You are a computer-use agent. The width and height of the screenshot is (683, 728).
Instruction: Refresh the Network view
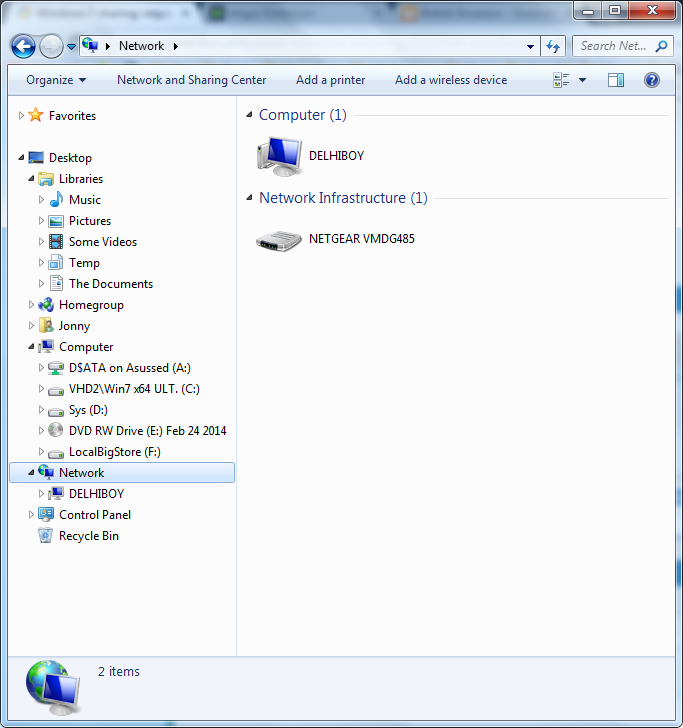pos(553,46)
